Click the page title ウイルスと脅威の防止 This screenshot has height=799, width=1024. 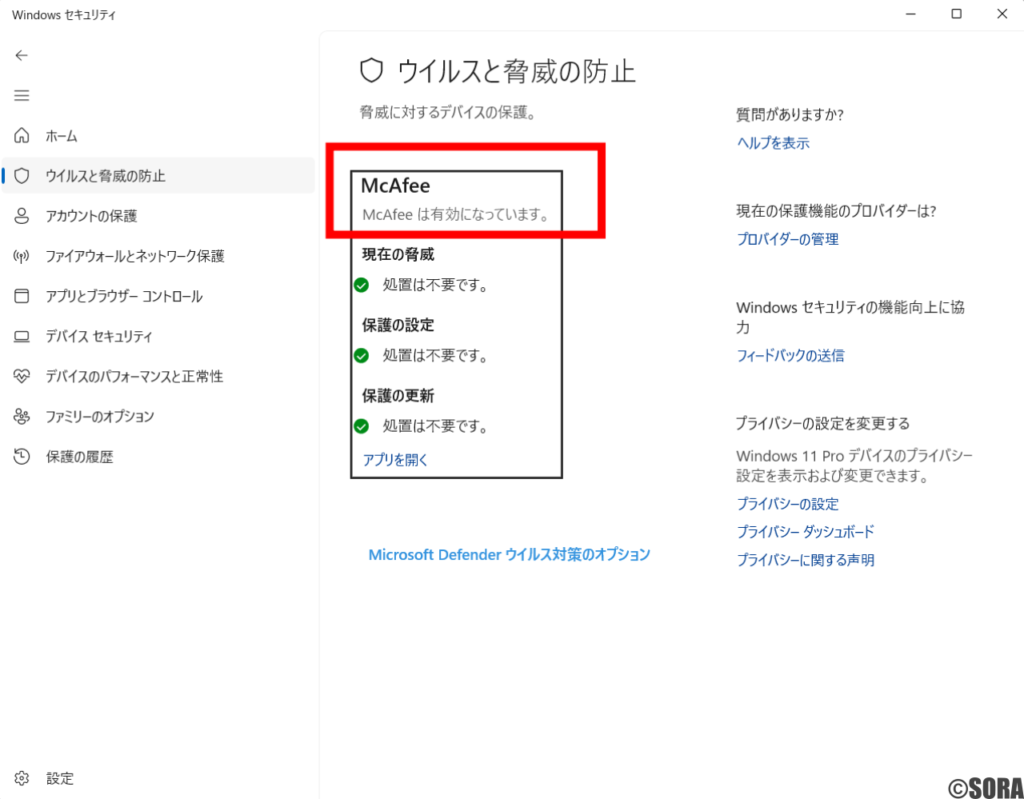pos(516,71)
